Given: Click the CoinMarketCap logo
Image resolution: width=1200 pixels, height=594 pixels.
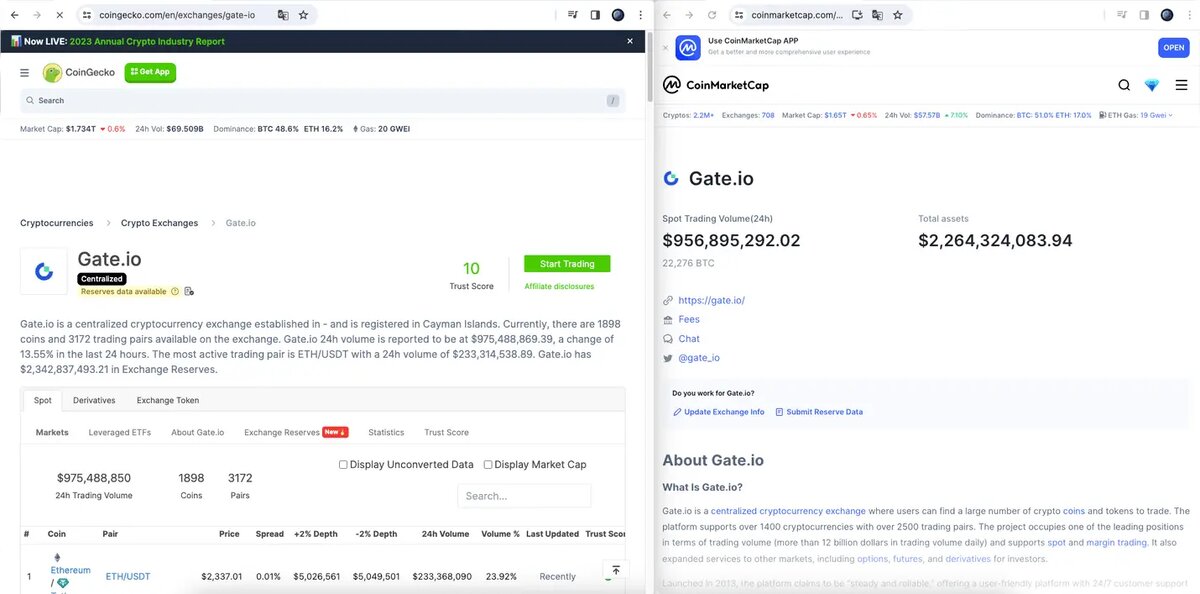Looking at the screenshot, I should tap(716, 85).
